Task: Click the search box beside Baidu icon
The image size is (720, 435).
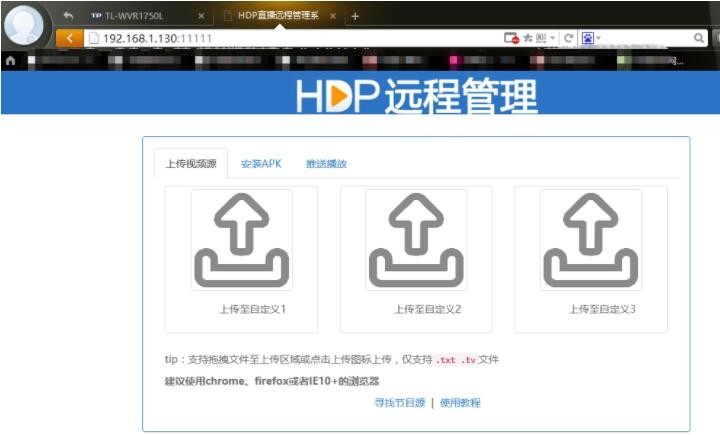Action: [647, 38]
